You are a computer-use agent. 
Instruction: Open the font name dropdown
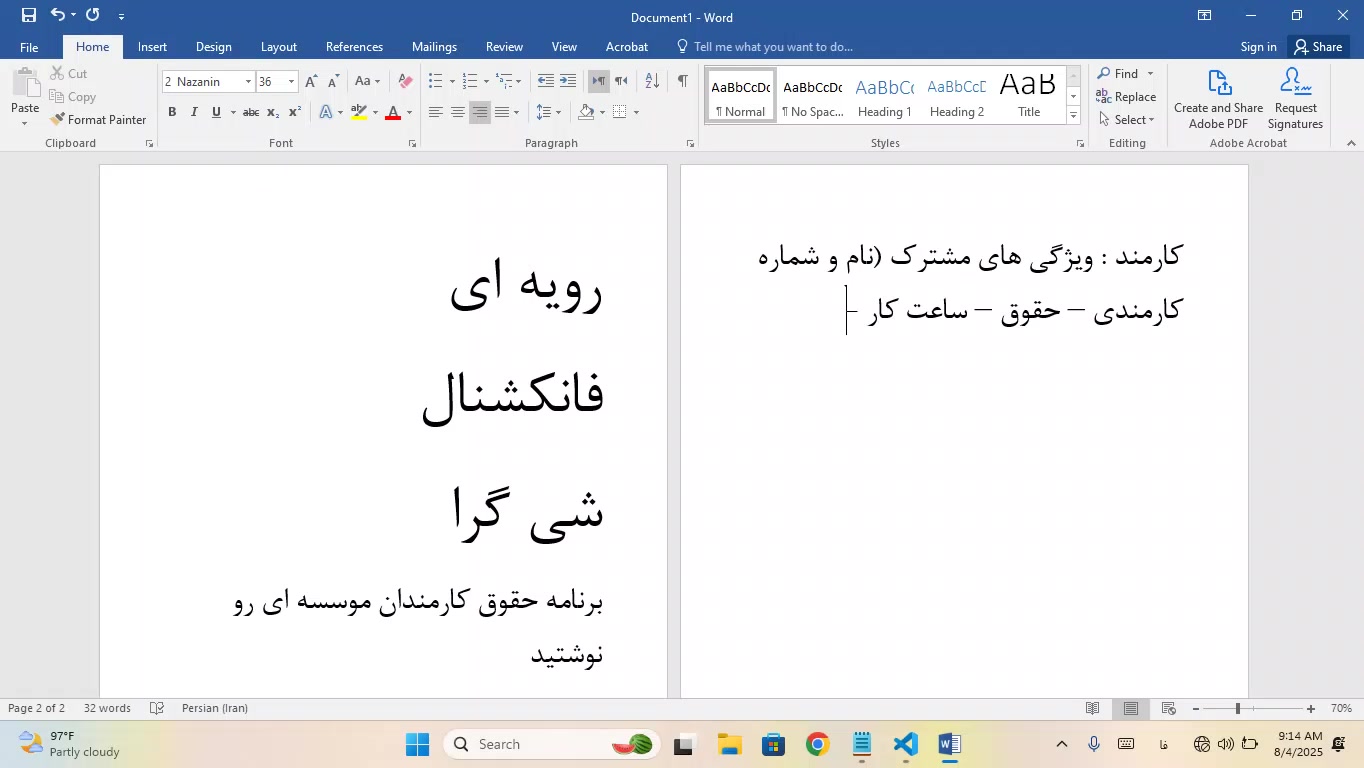click(x=248, y=82)
